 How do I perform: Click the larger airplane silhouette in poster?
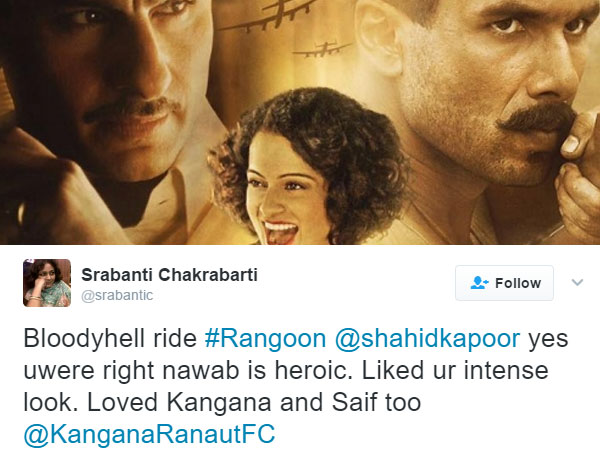point(269,15)
